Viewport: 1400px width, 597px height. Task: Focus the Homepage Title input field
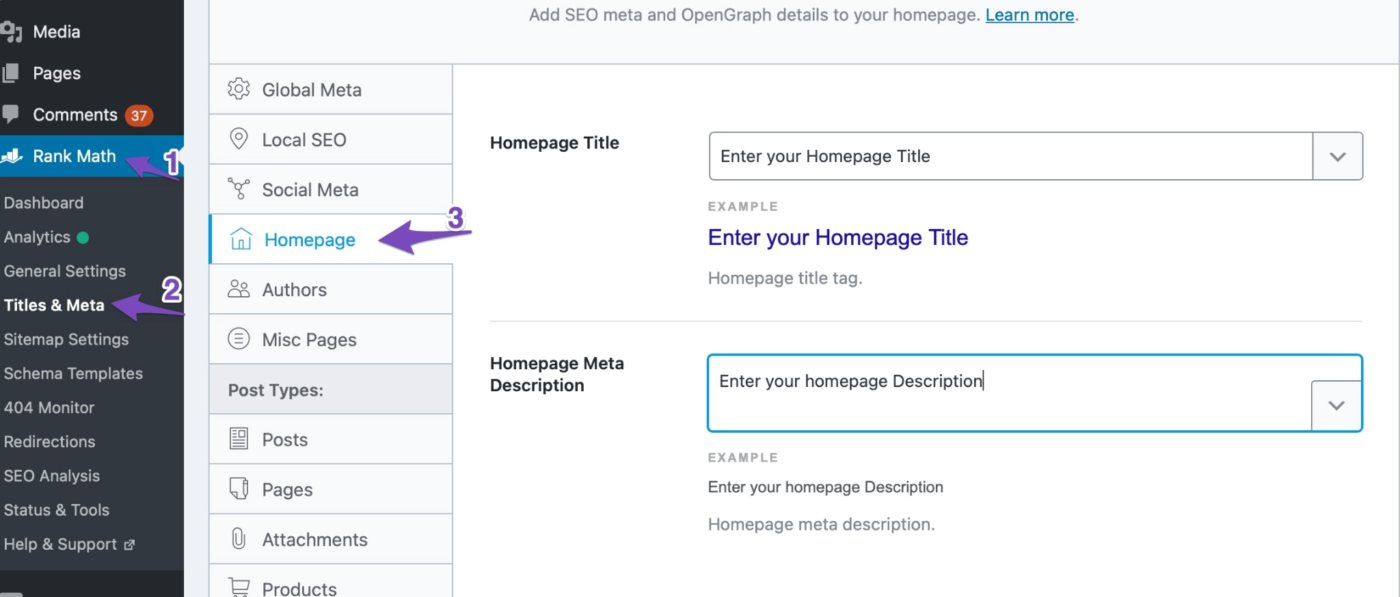[x=1010, y=157]
